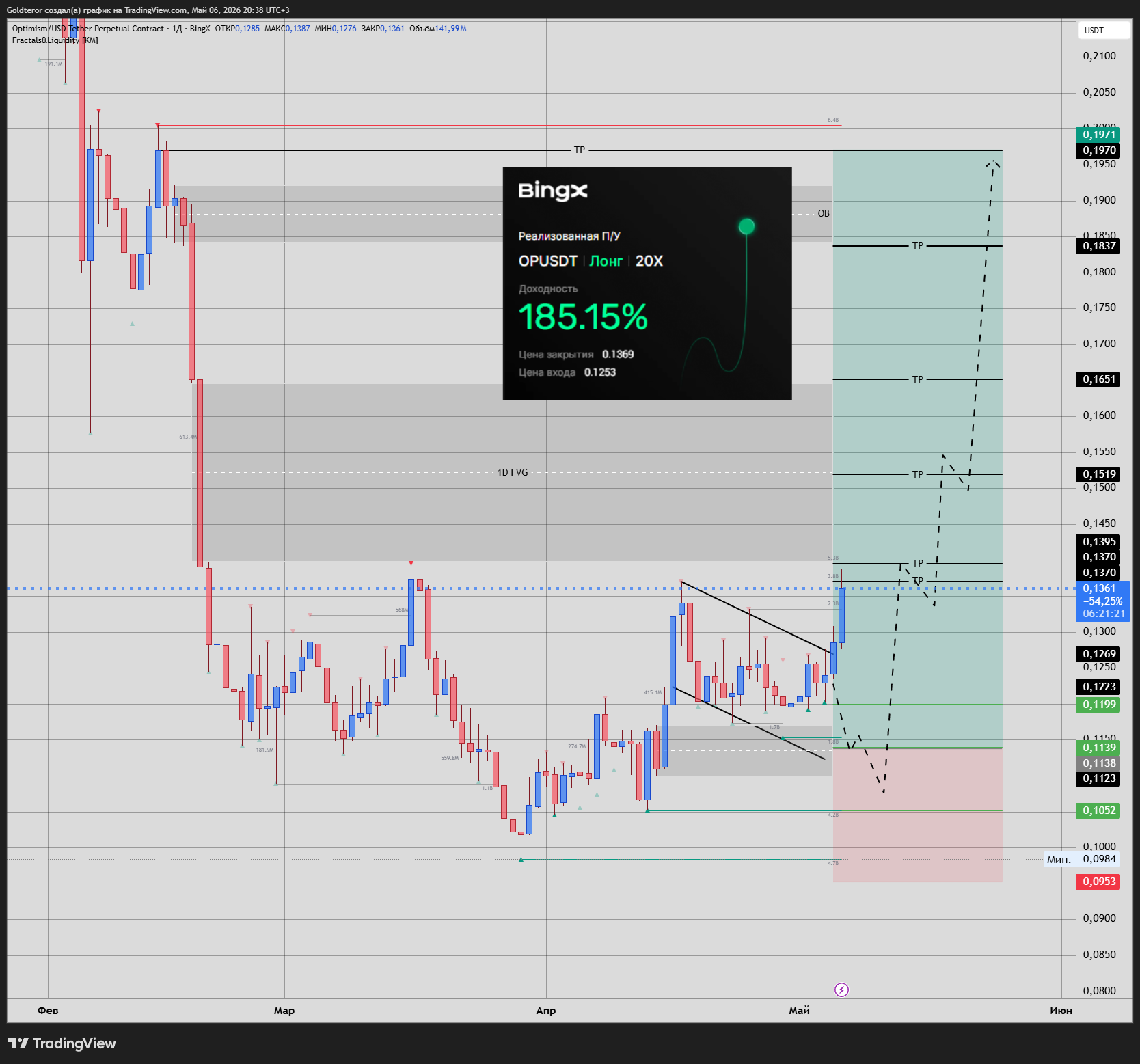Select the Fractals&Liquidity [KM] indicator label
This screenshot has height=1064, width=1140.
[55, 40]
